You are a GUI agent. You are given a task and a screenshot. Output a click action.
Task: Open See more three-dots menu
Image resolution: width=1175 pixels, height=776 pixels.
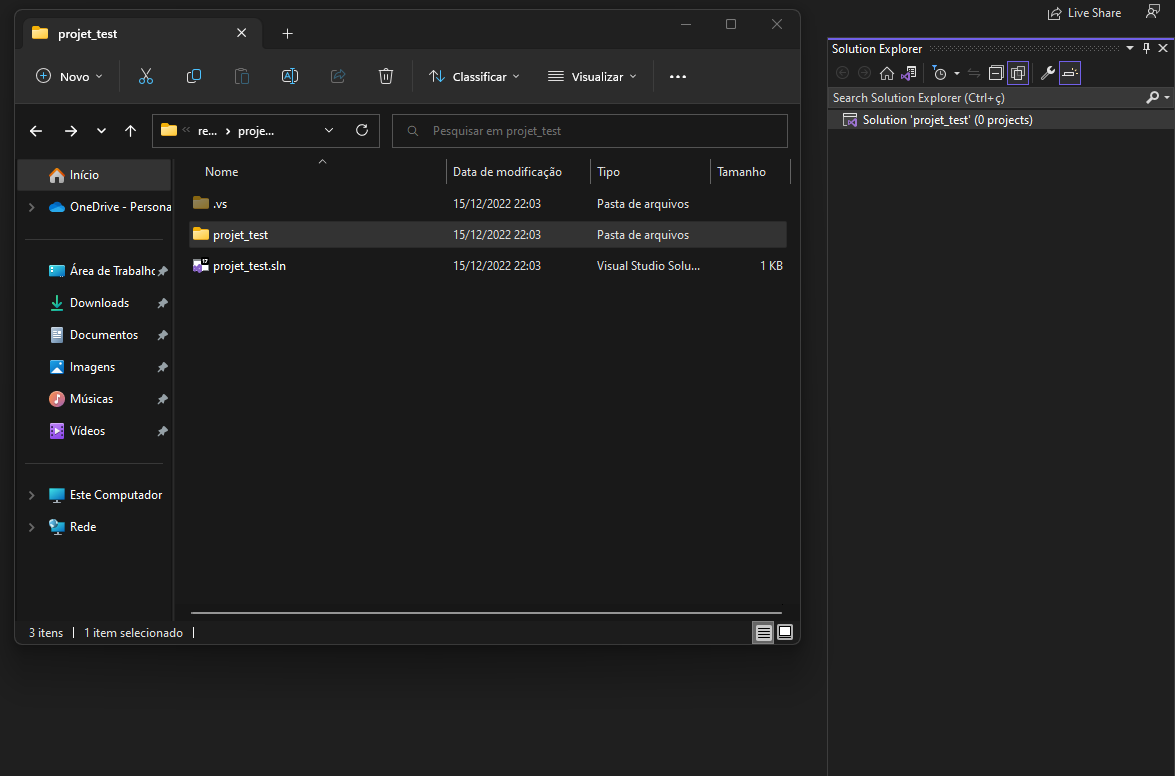coord(677,76)
